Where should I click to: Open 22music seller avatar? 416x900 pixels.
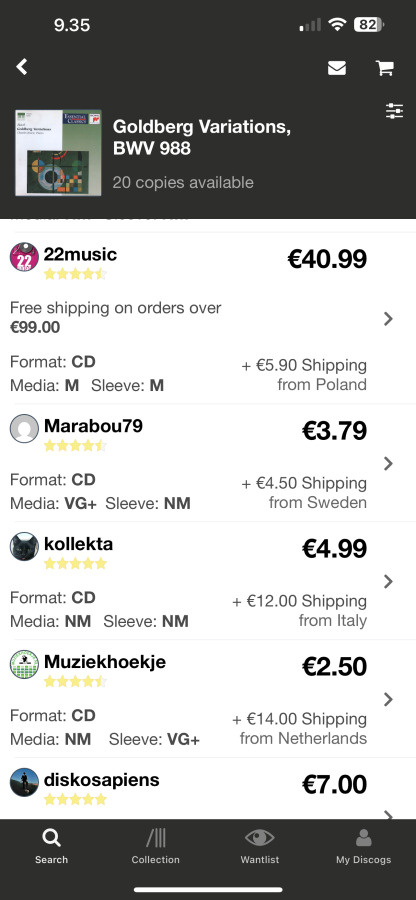pos(24,257)
